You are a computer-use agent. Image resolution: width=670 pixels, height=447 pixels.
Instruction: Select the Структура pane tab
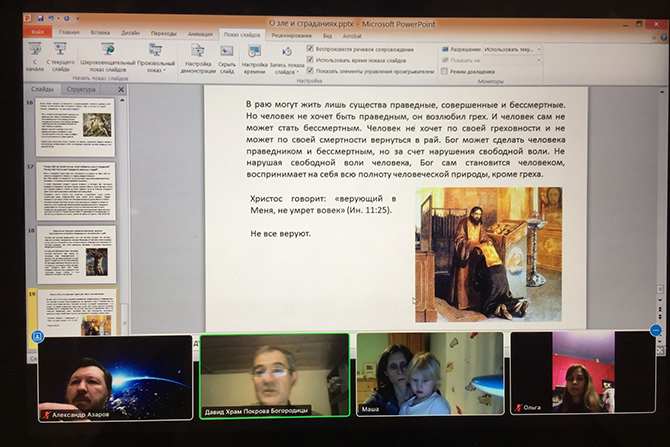coord(81,89)
